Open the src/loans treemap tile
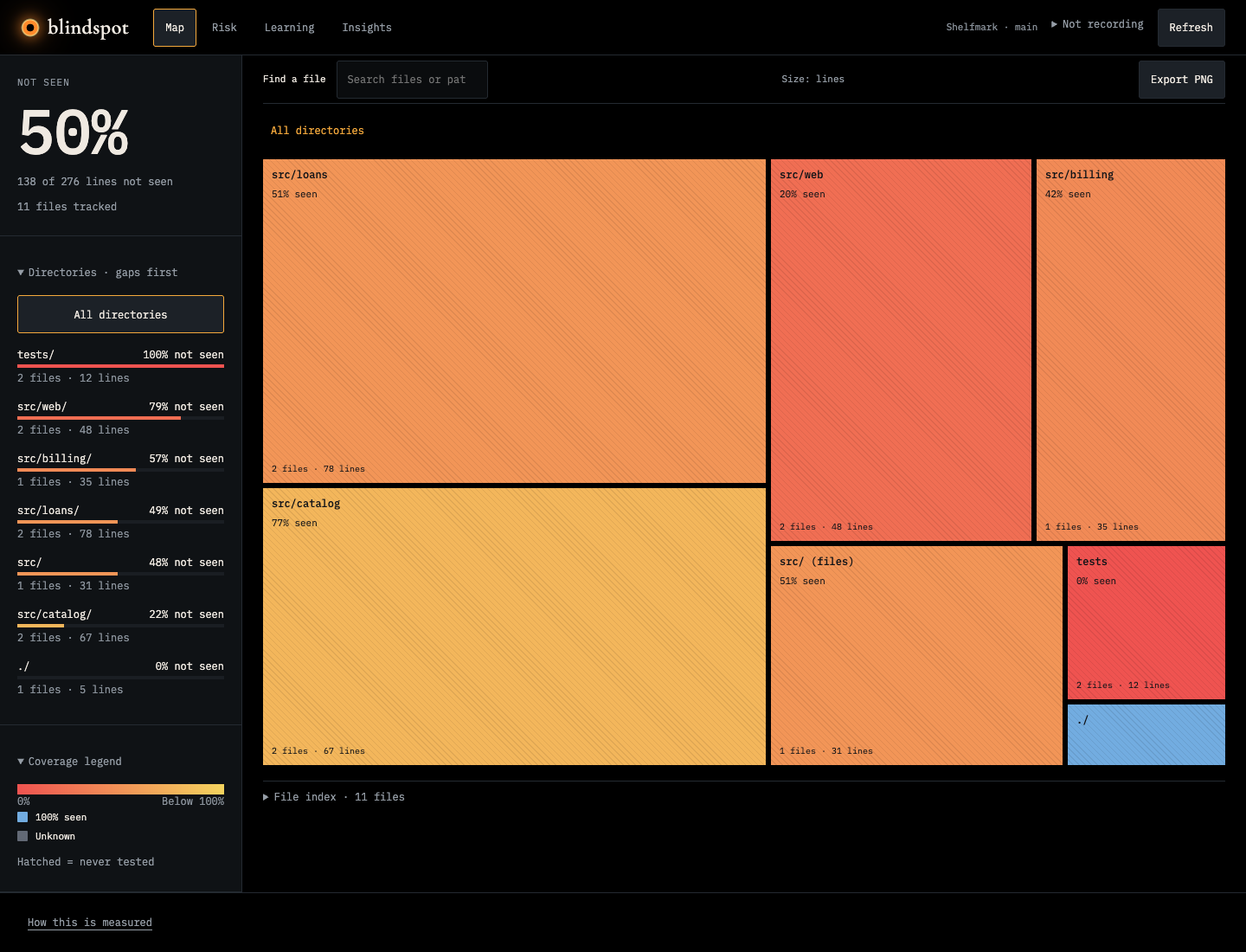The width and height of the screenshot is (1246, 952). [514, 321]
